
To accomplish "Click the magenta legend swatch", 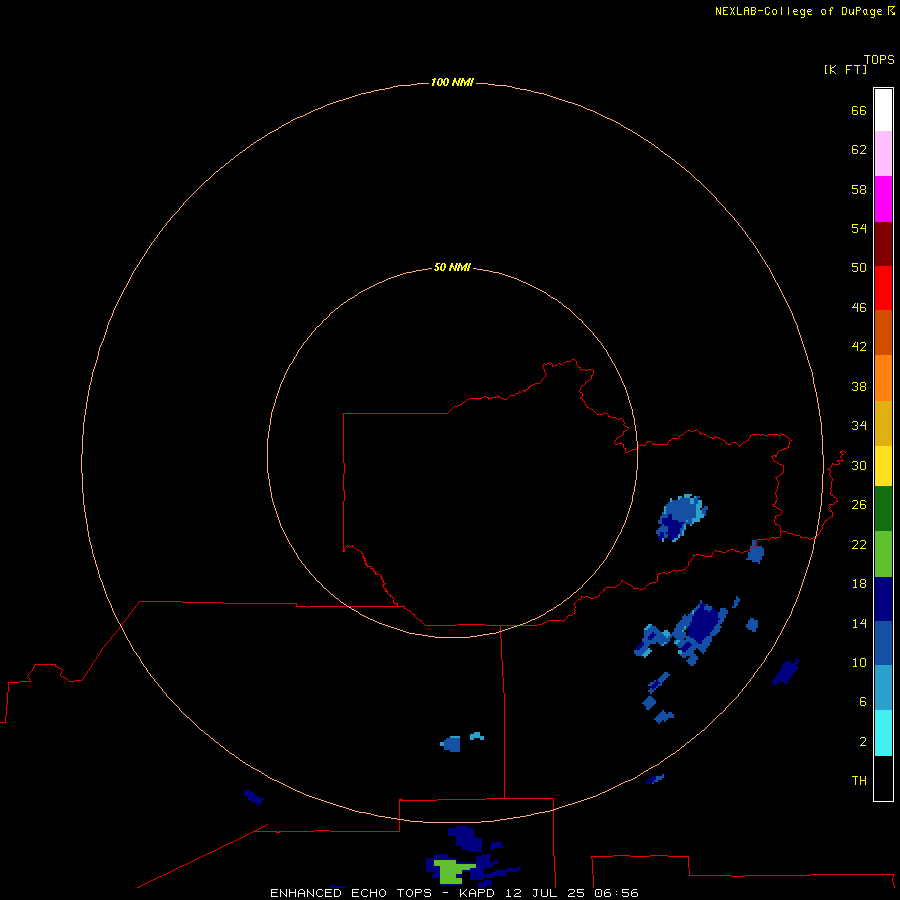I will (883, 199).
